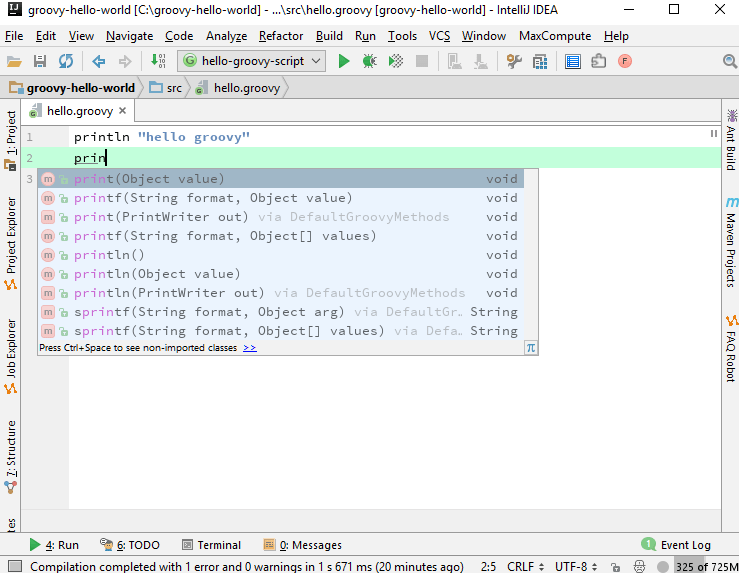The image size is (739, 573).
Task: Click the pause analysis icon at editor right
Action: pos(714,134)
